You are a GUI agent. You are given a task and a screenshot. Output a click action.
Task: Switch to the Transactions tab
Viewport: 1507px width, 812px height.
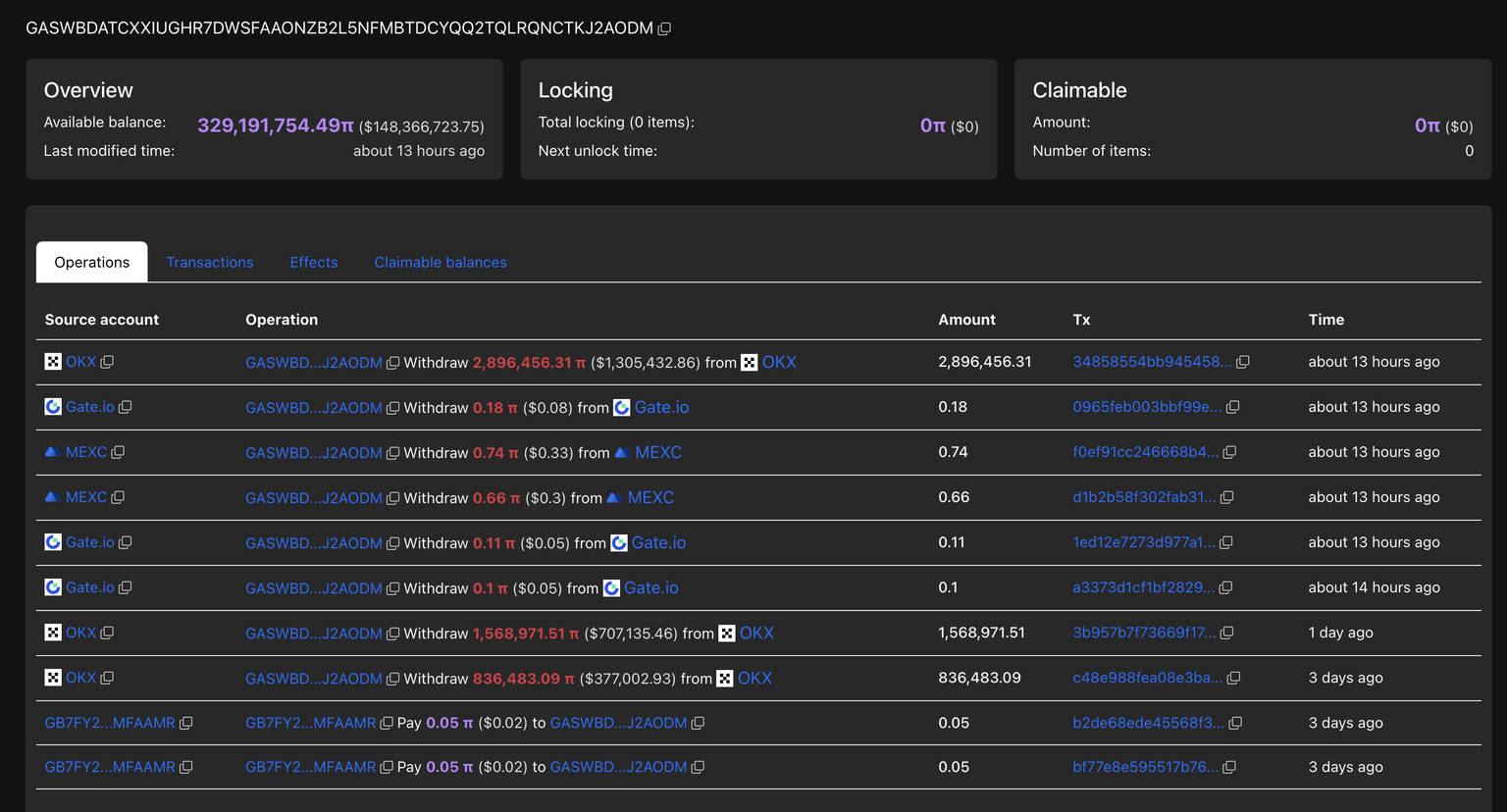coord(210,262)
